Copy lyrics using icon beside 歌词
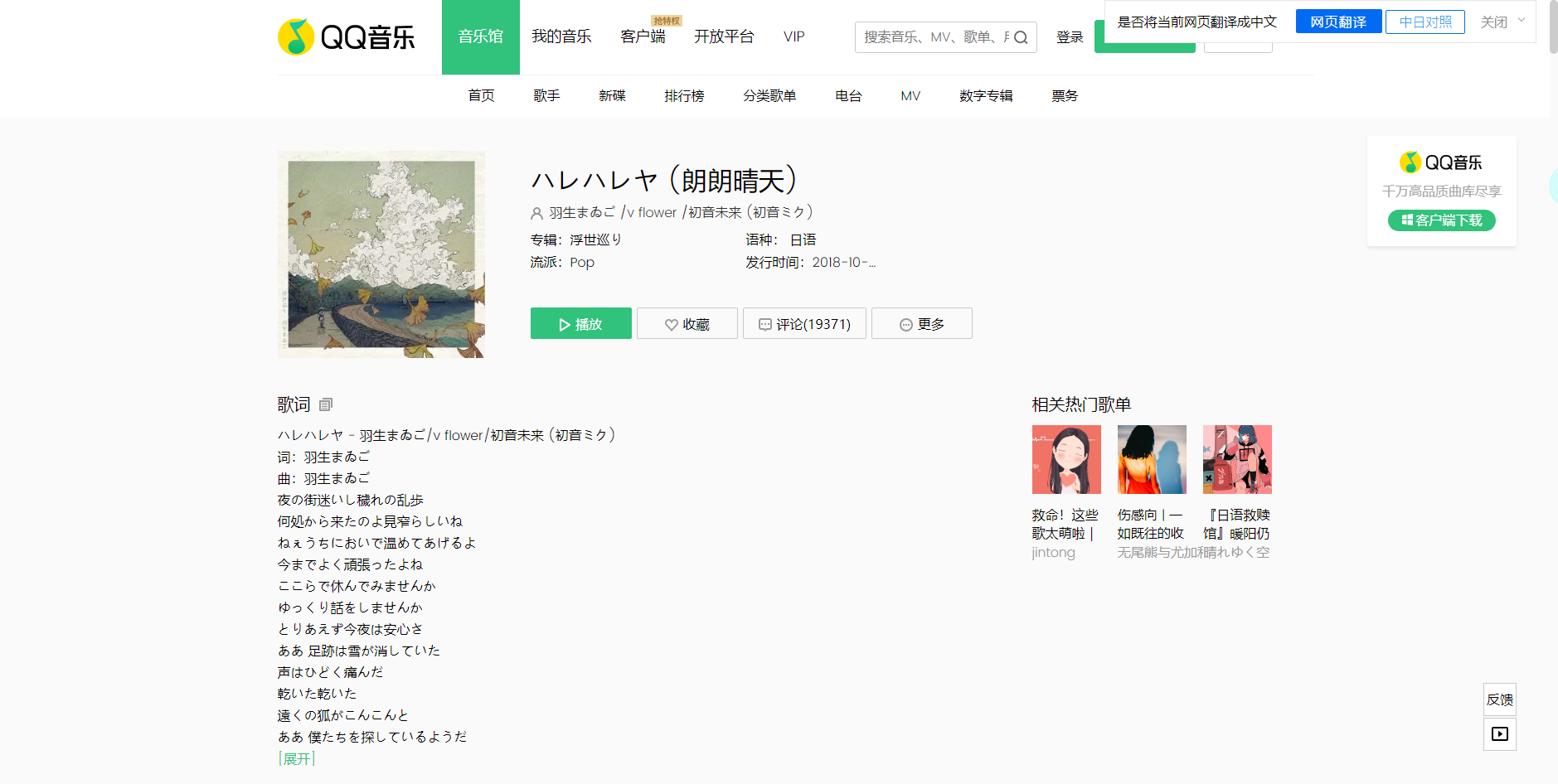 click(x=326, y=404)
